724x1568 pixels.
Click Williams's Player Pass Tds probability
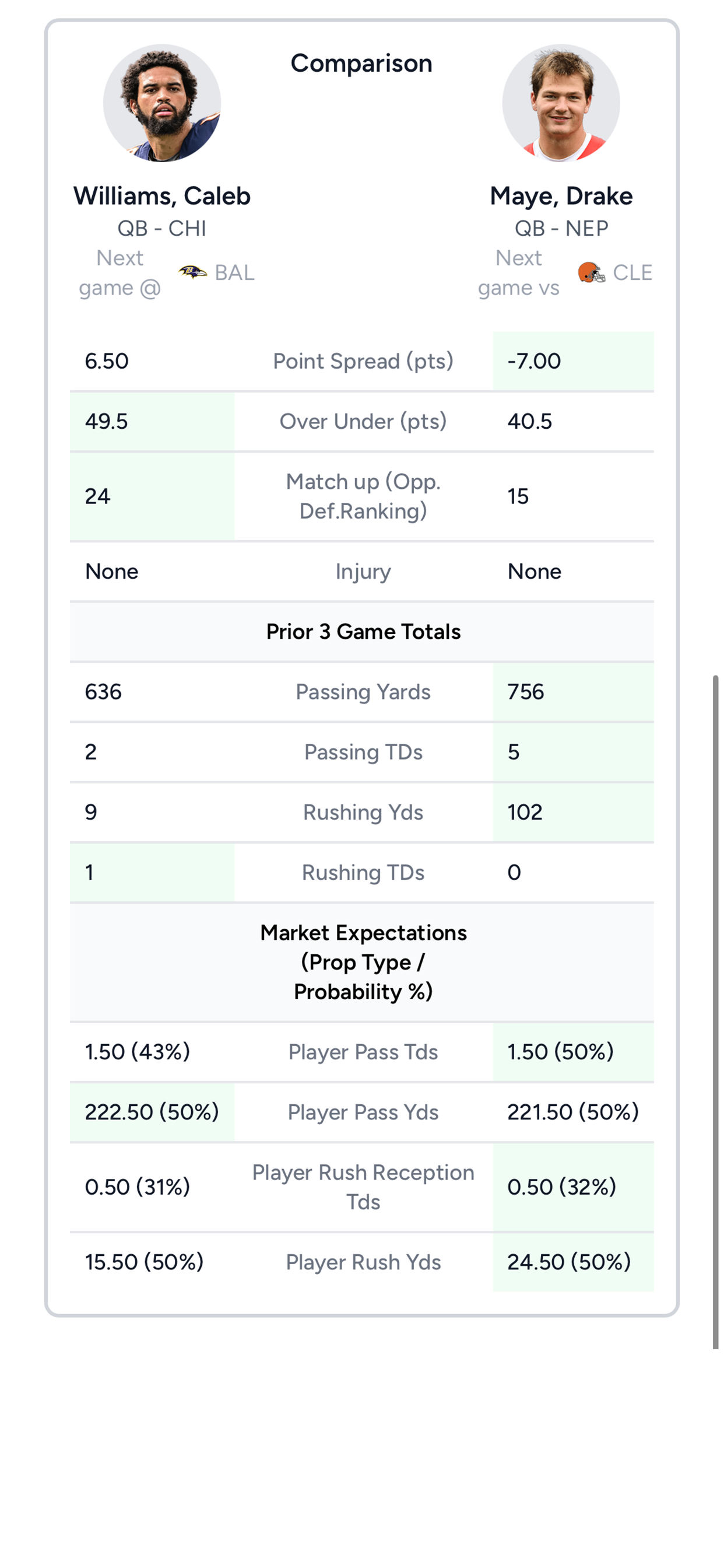point(136,1051)
